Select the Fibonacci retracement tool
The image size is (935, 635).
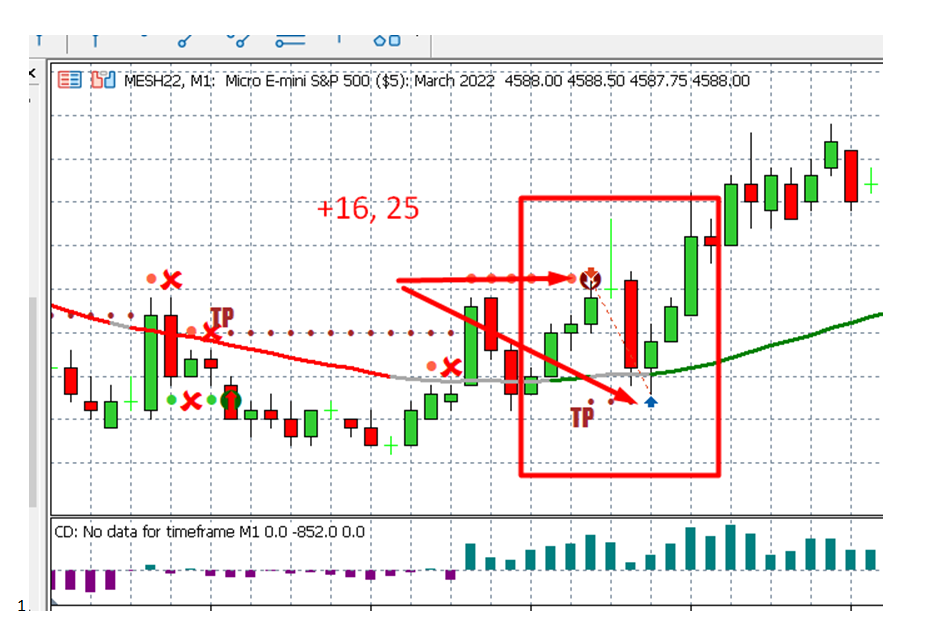[290, 41]
